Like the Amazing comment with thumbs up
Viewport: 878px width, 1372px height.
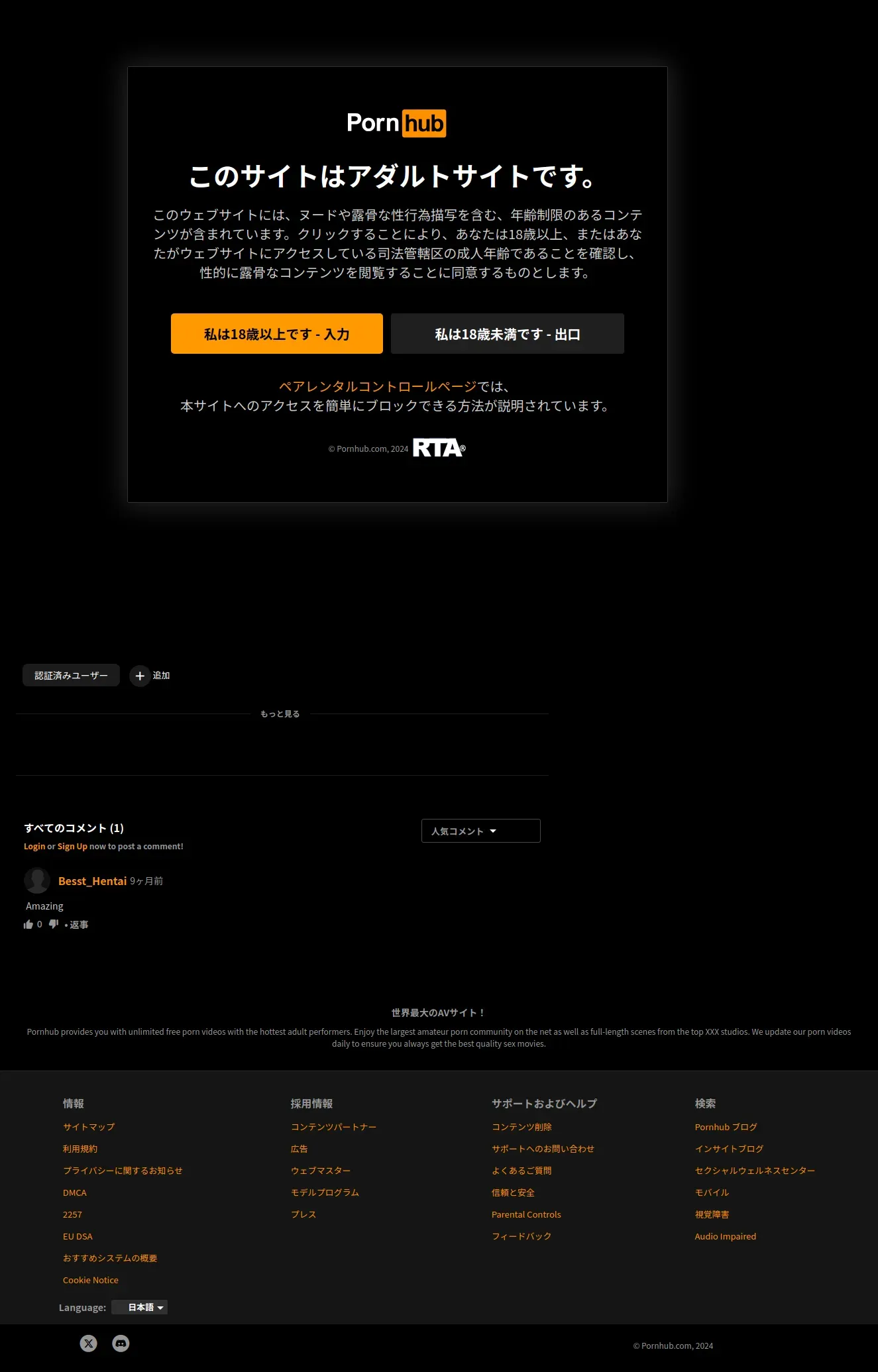pyautogui.click(x=28, y=924)
